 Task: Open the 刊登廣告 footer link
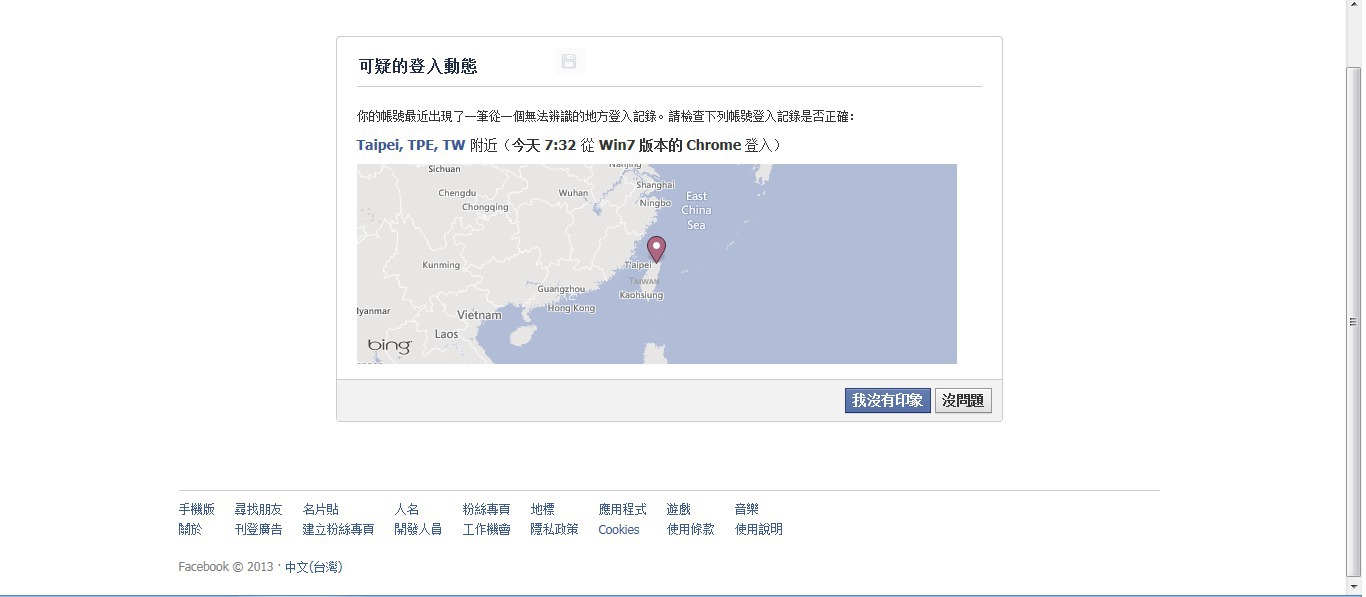(x=259, y=529)
